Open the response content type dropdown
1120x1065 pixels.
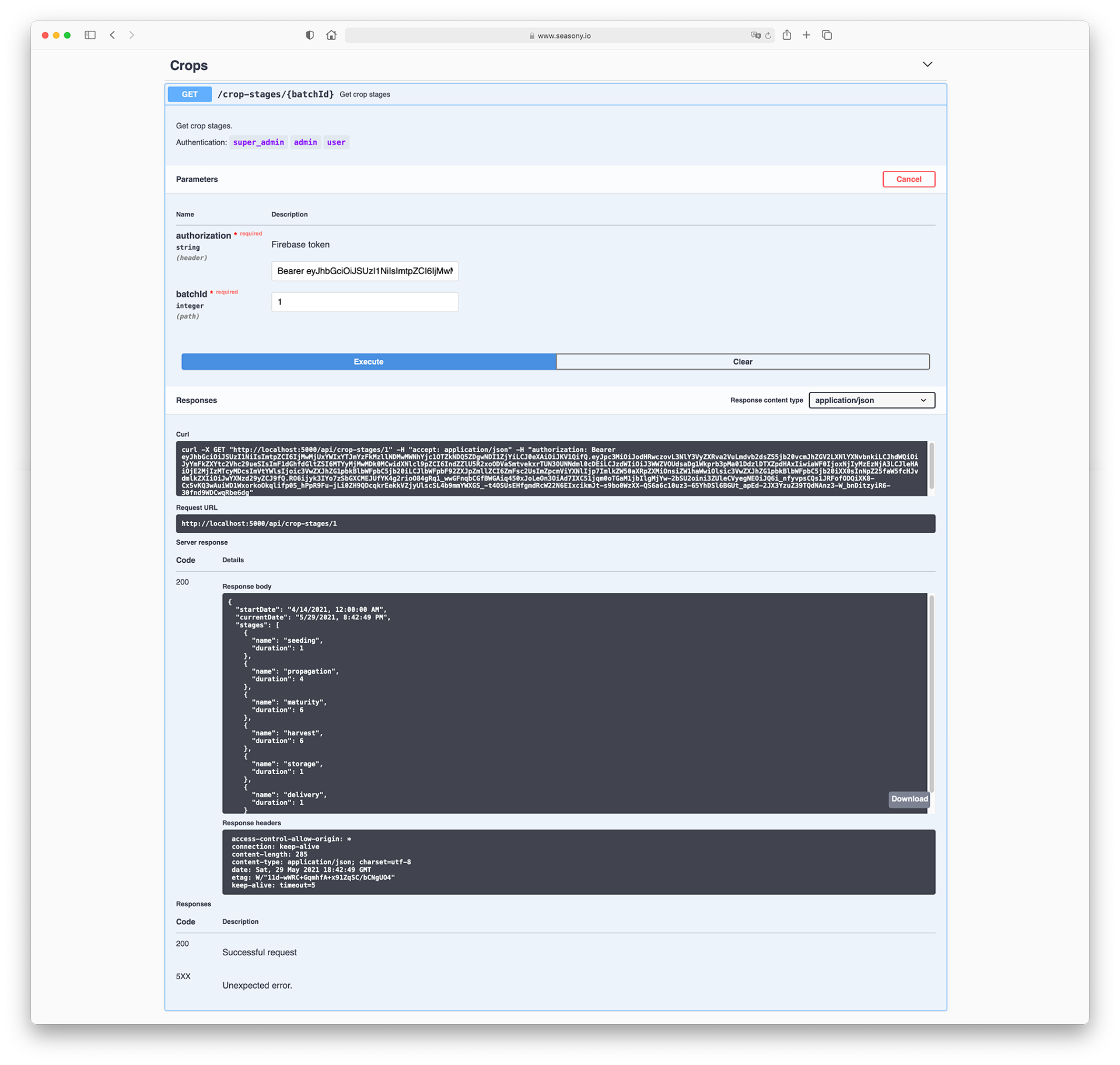pos(871,400)
